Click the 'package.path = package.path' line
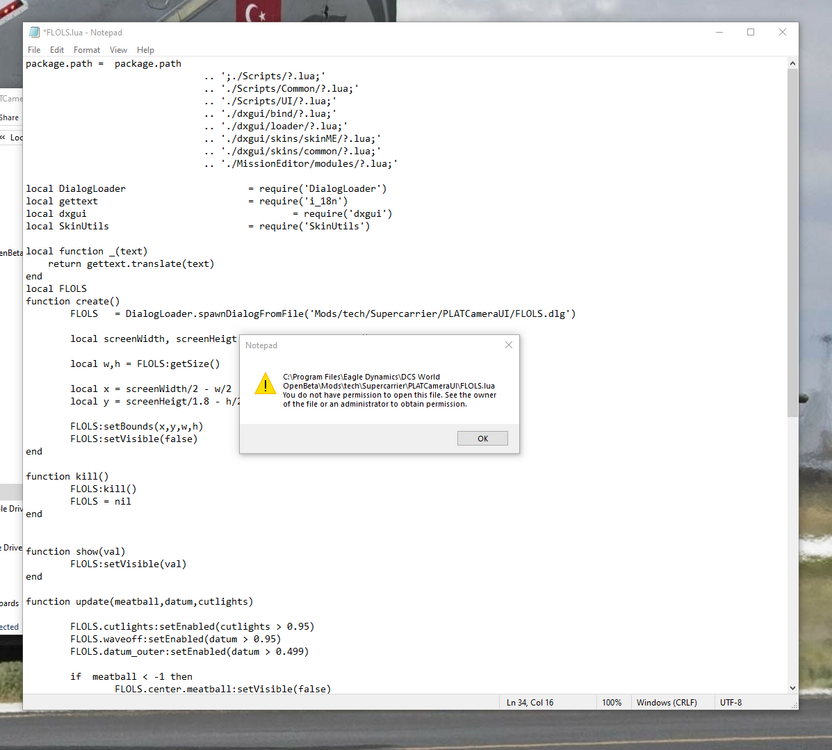The height and width of the screenshot is (750, 832). coord(103,64)
